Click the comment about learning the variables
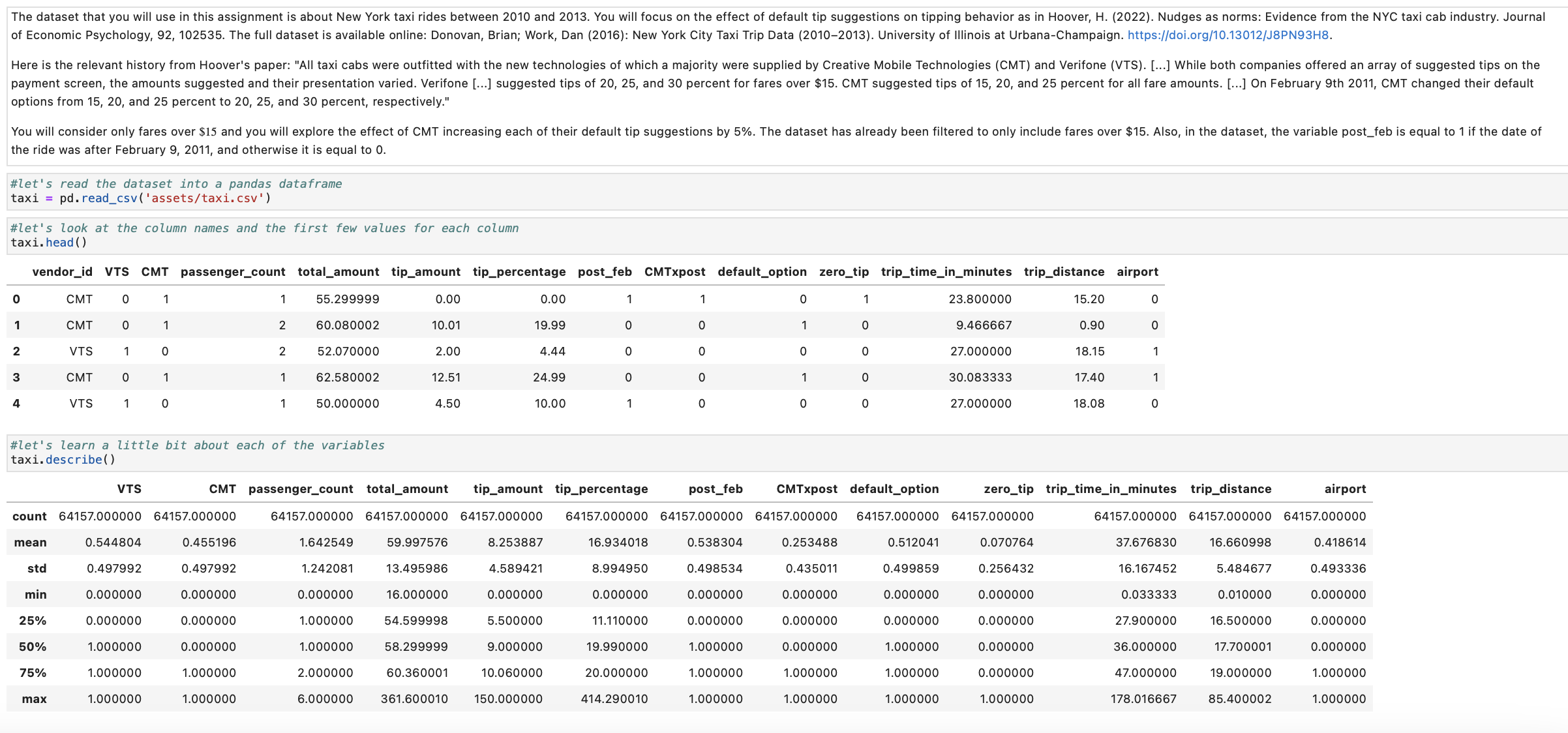Viewport: 1568px width, 733px height. pyautogui.click(x=196, y=445)
